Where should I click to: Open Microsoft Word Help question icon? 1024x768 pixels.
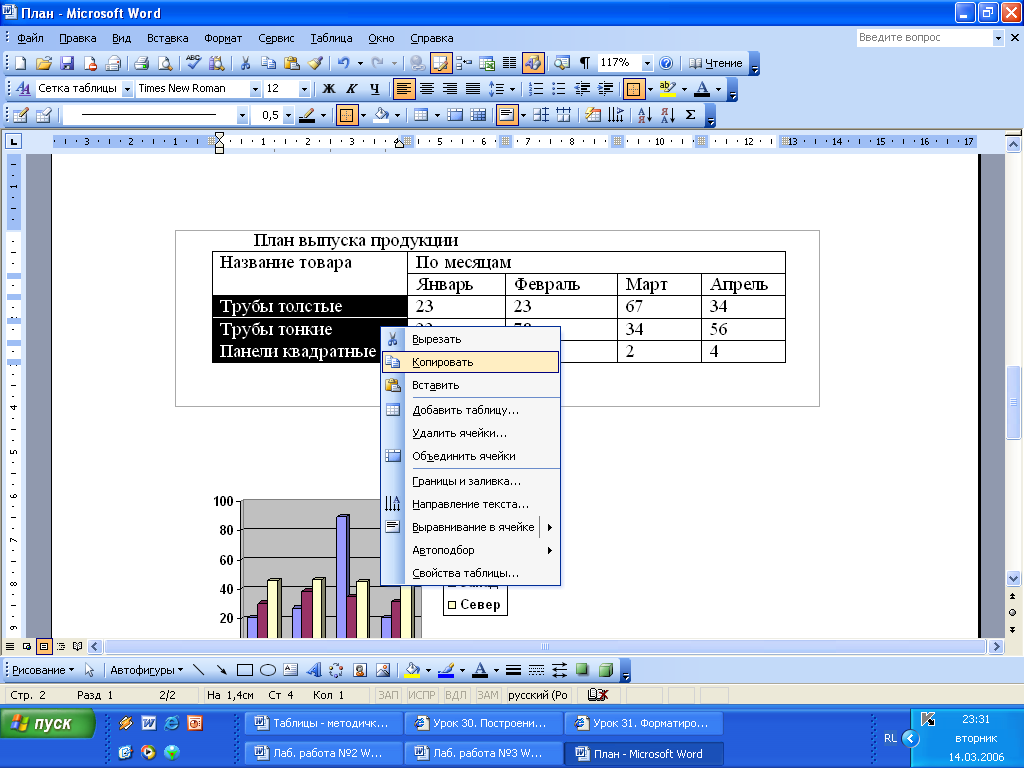coord(665,63)
